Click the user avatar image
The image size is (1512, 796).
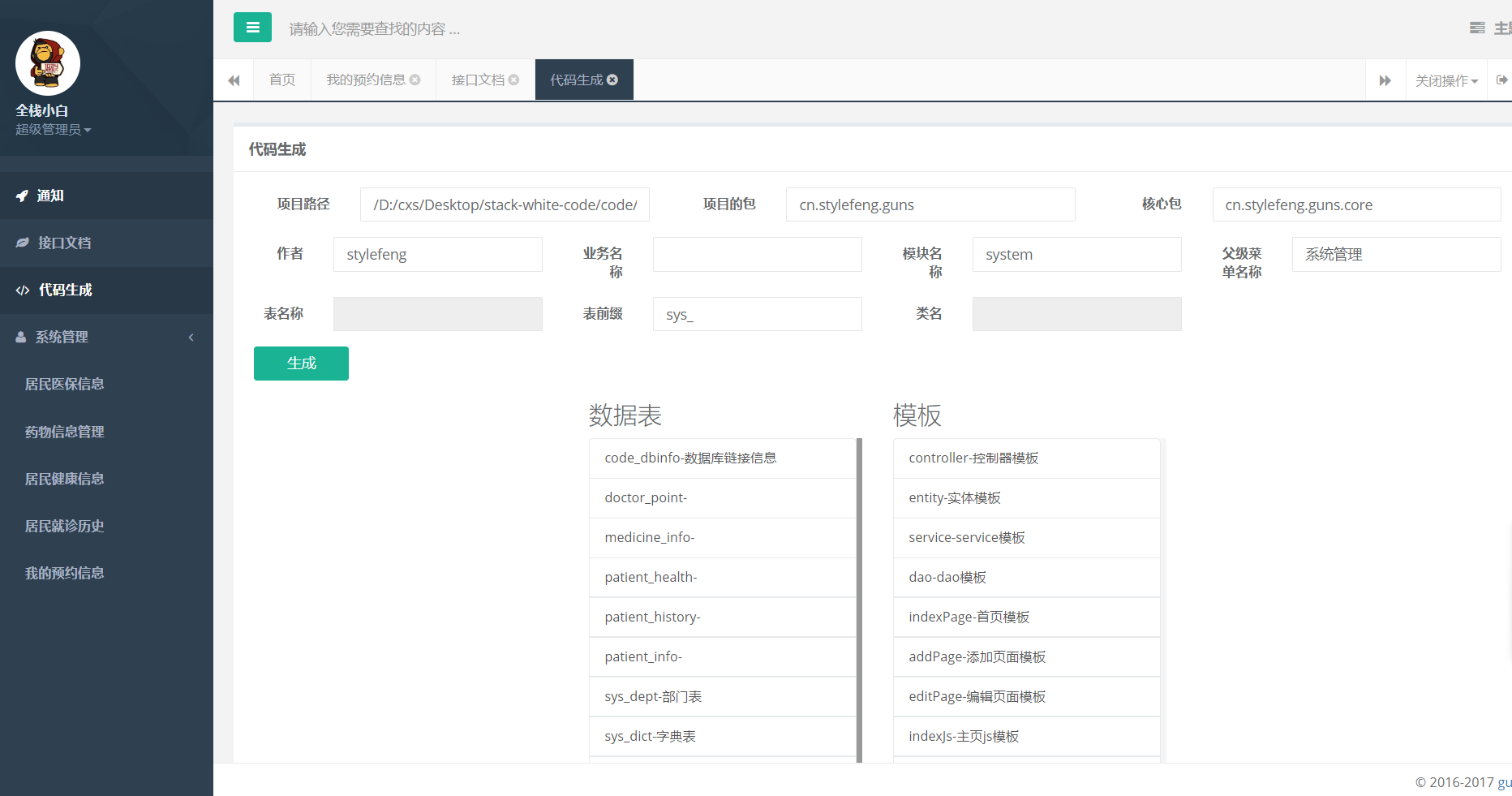(48, 63)
